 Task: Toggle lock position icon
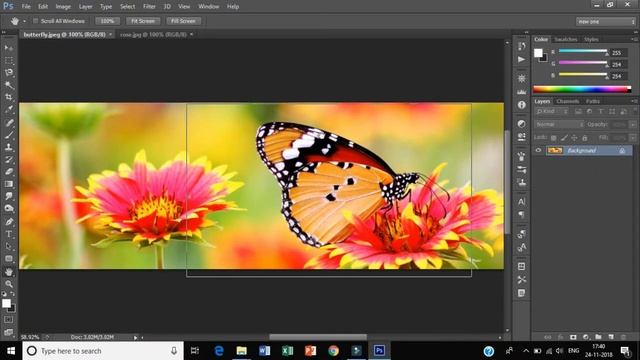pos(574,138)
